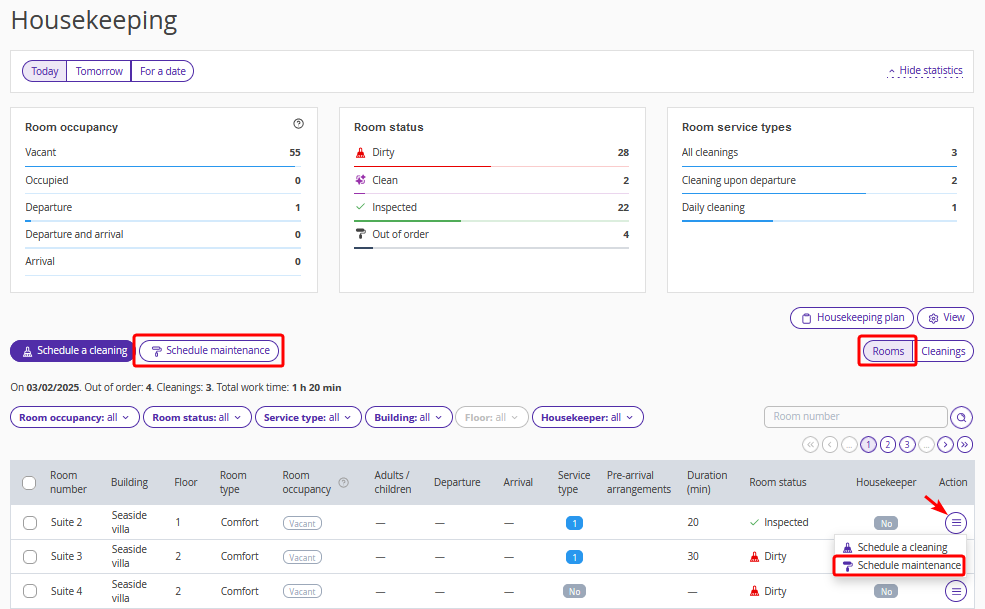Click into the Room number search field

pos(855,417)
